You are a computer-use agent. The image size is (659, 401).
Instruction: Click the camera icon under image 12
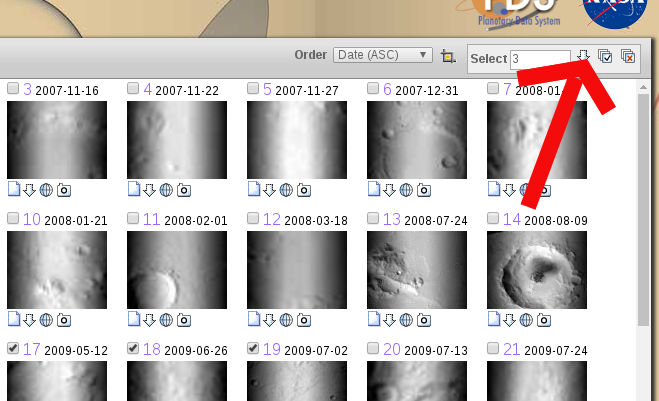point(304,320)
